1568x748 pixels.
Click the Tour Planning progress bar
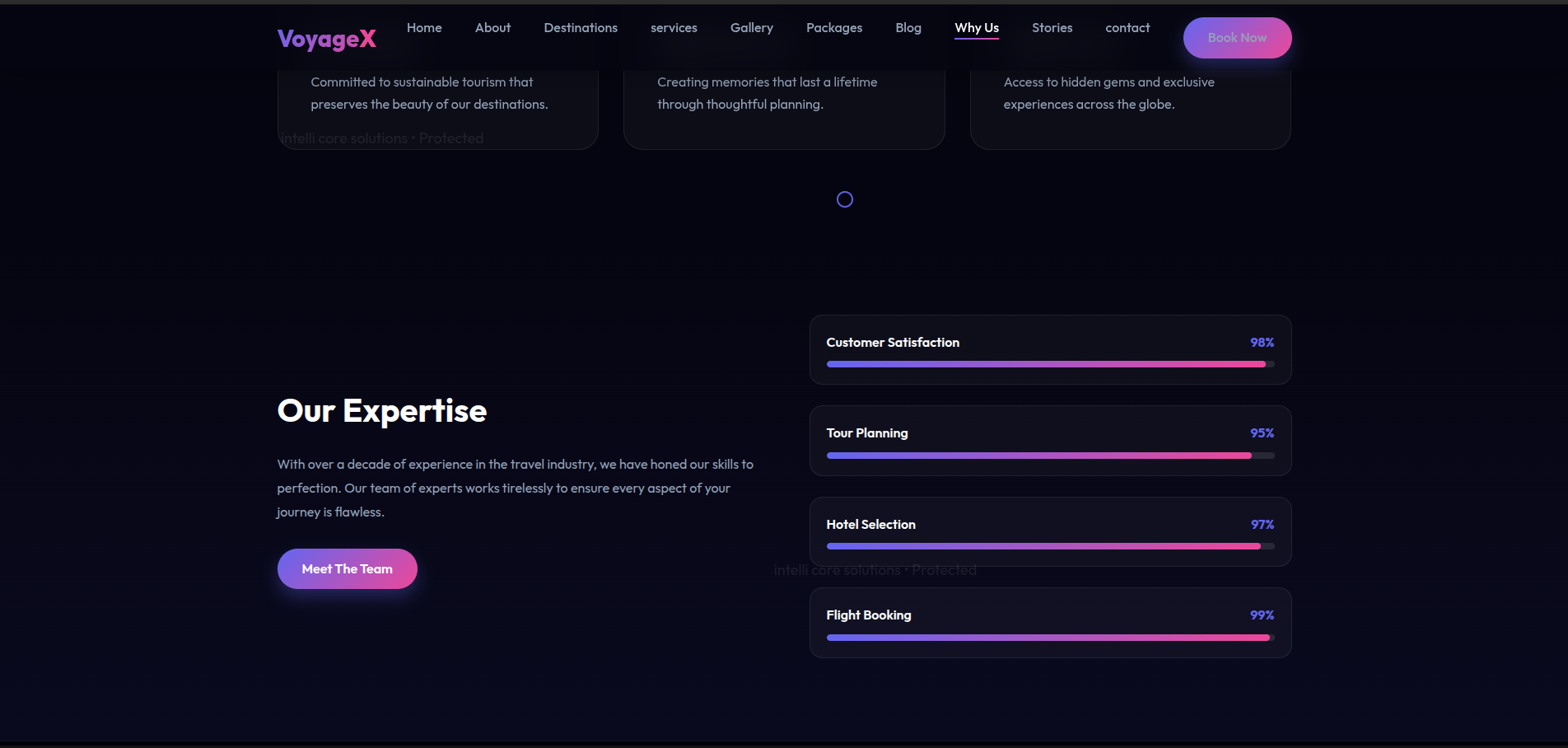1050,456
